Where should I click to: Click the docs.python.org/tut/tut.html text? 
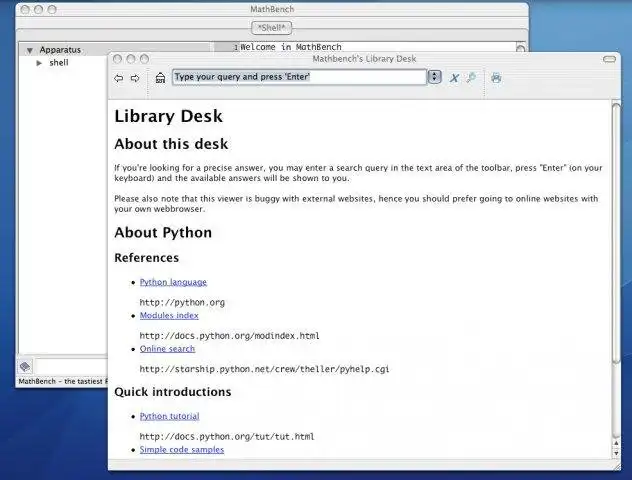(227, 436)
